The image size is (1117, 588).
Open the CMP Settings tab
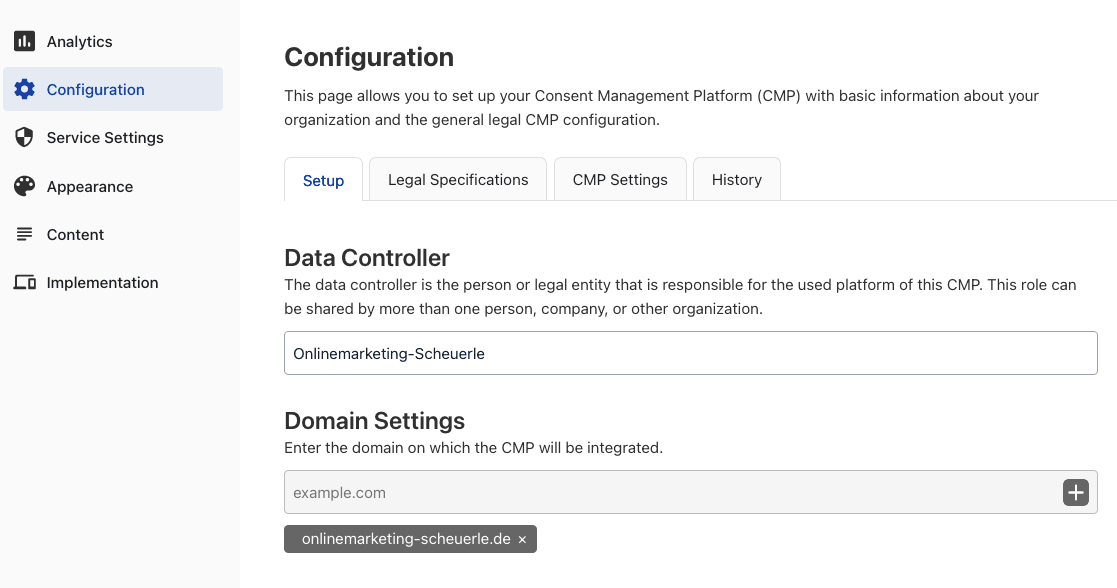(x=620, y=180)
